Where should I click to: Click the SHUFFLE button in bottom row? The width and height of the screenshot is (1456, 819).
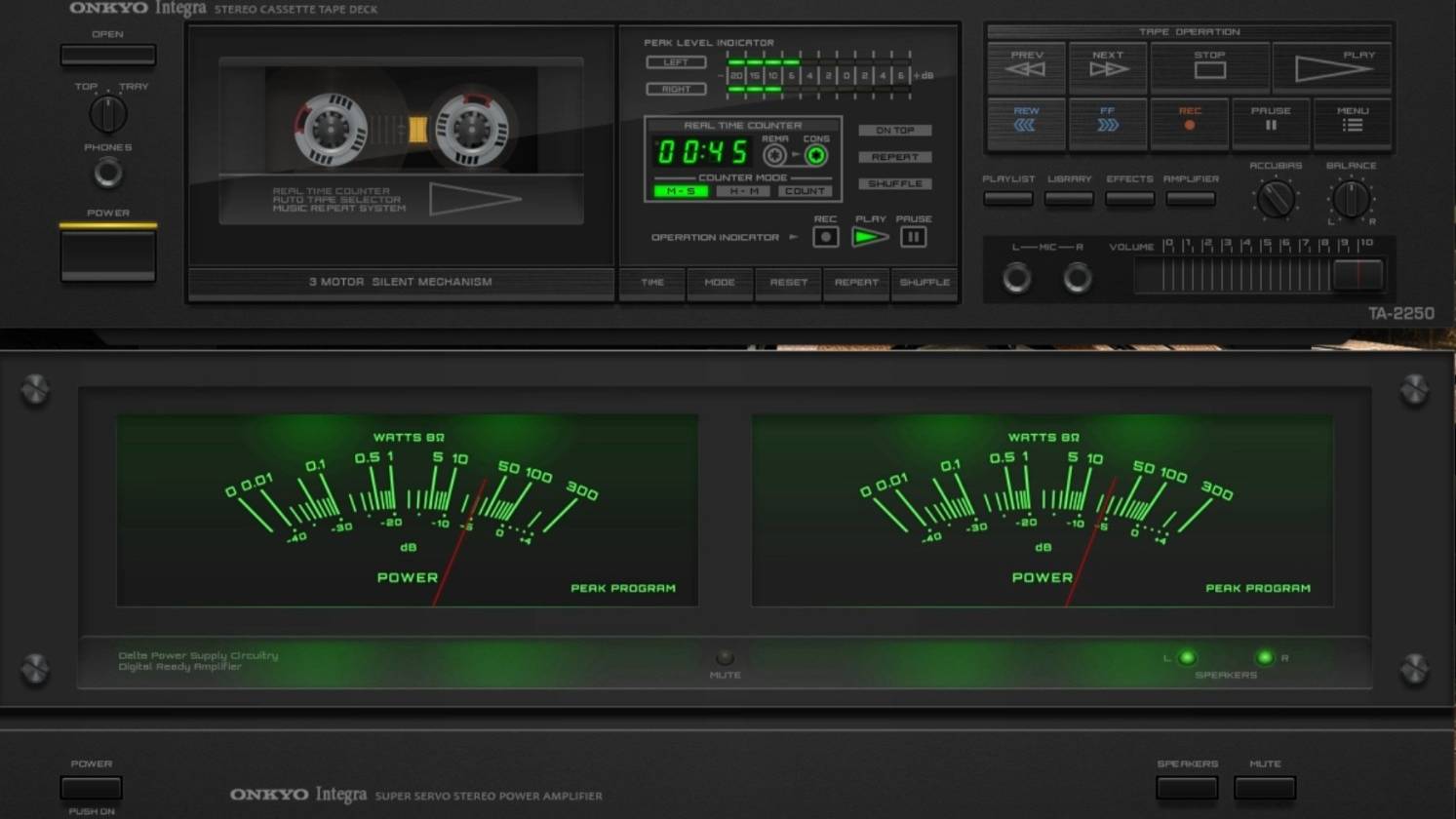click(925, 283)
